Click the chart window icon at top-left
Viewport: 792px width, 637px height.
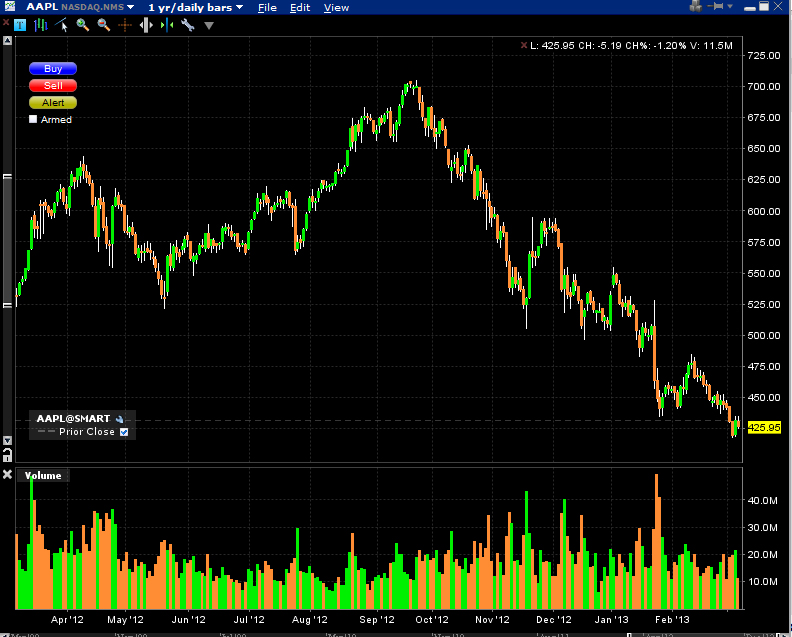point(10,7)
